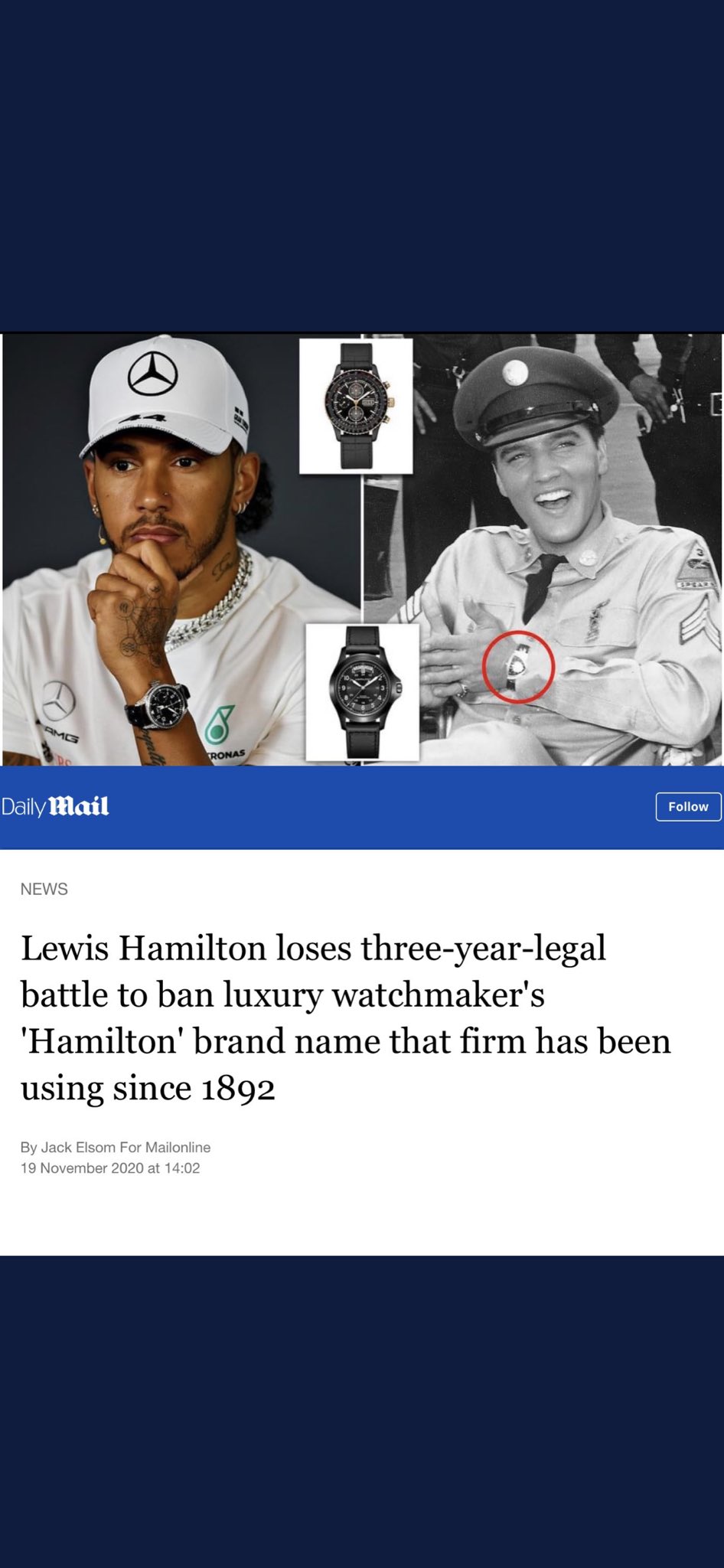Click the Jack Elsom author byline
The width and height of the screenshot is (724, 1568).
(116, 1147)
